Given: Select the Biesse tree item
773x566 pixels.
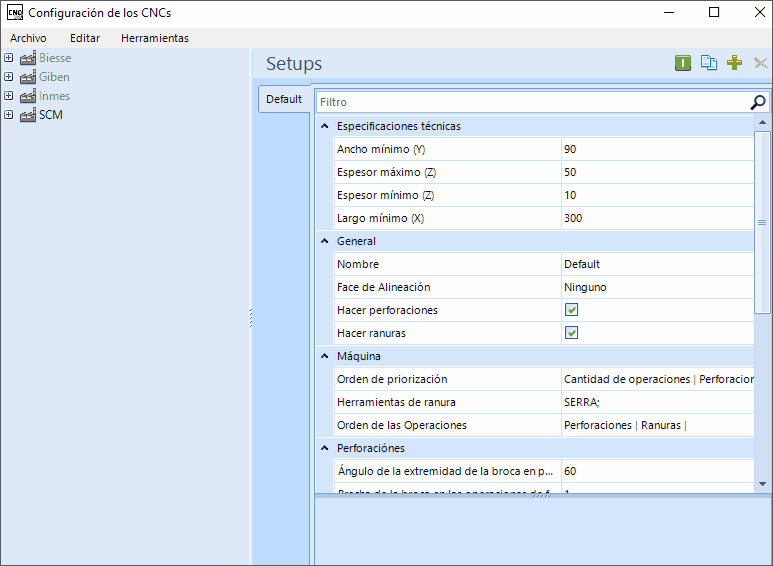Looking at the screenshot, I should click(55, 58).
